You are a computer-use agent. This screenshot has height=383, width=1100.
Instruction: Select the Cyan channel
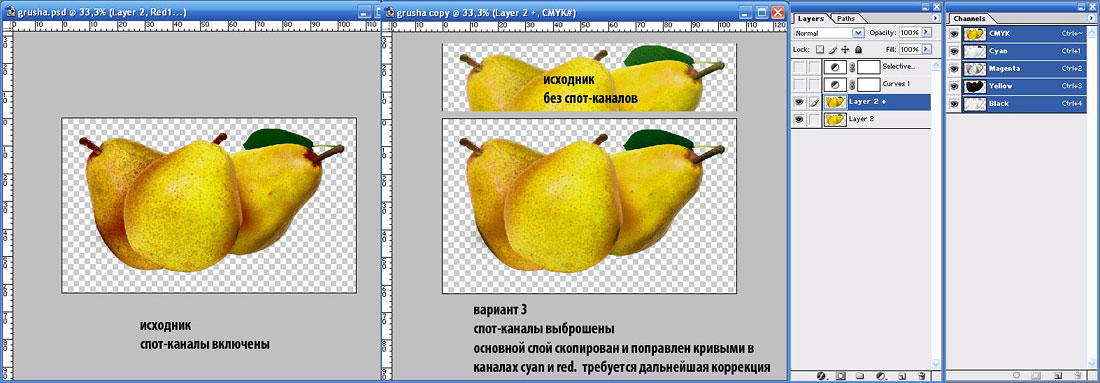pyautogui.click(x=1024, y=51)
